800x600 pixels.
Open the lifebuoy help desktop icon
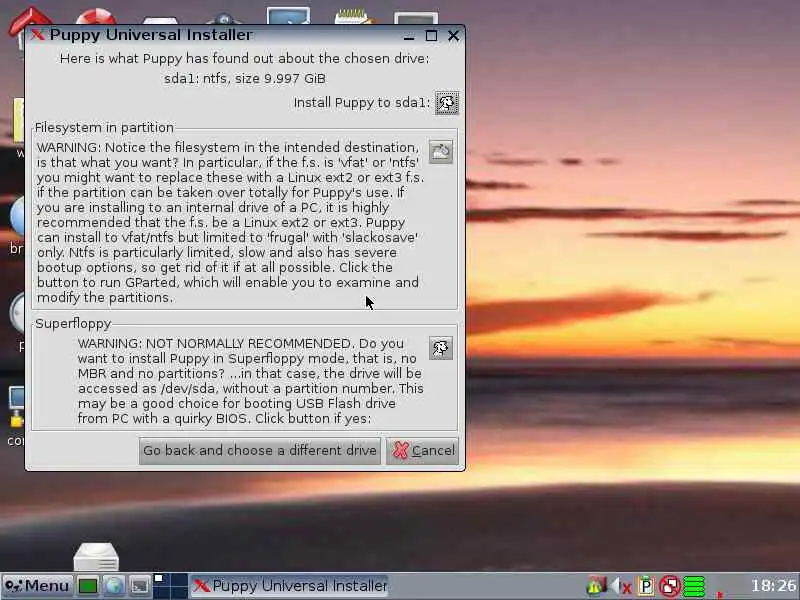[x=95, y=17]
